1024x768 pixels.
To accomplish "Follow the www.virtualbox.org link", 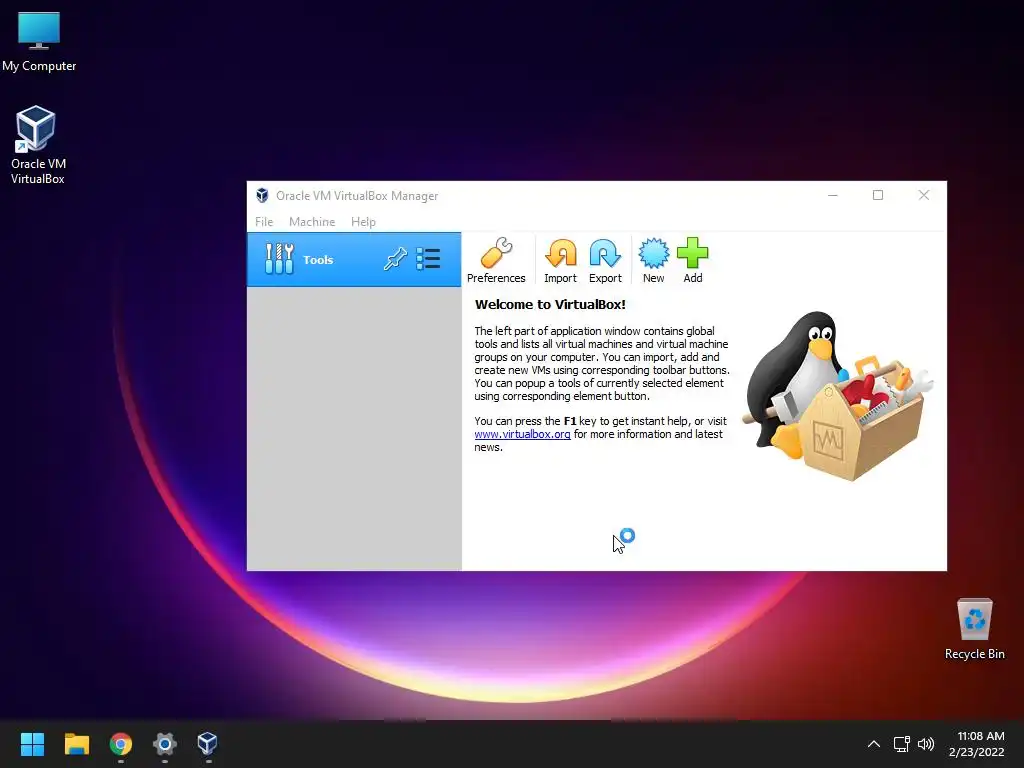I will click(522, 434).
